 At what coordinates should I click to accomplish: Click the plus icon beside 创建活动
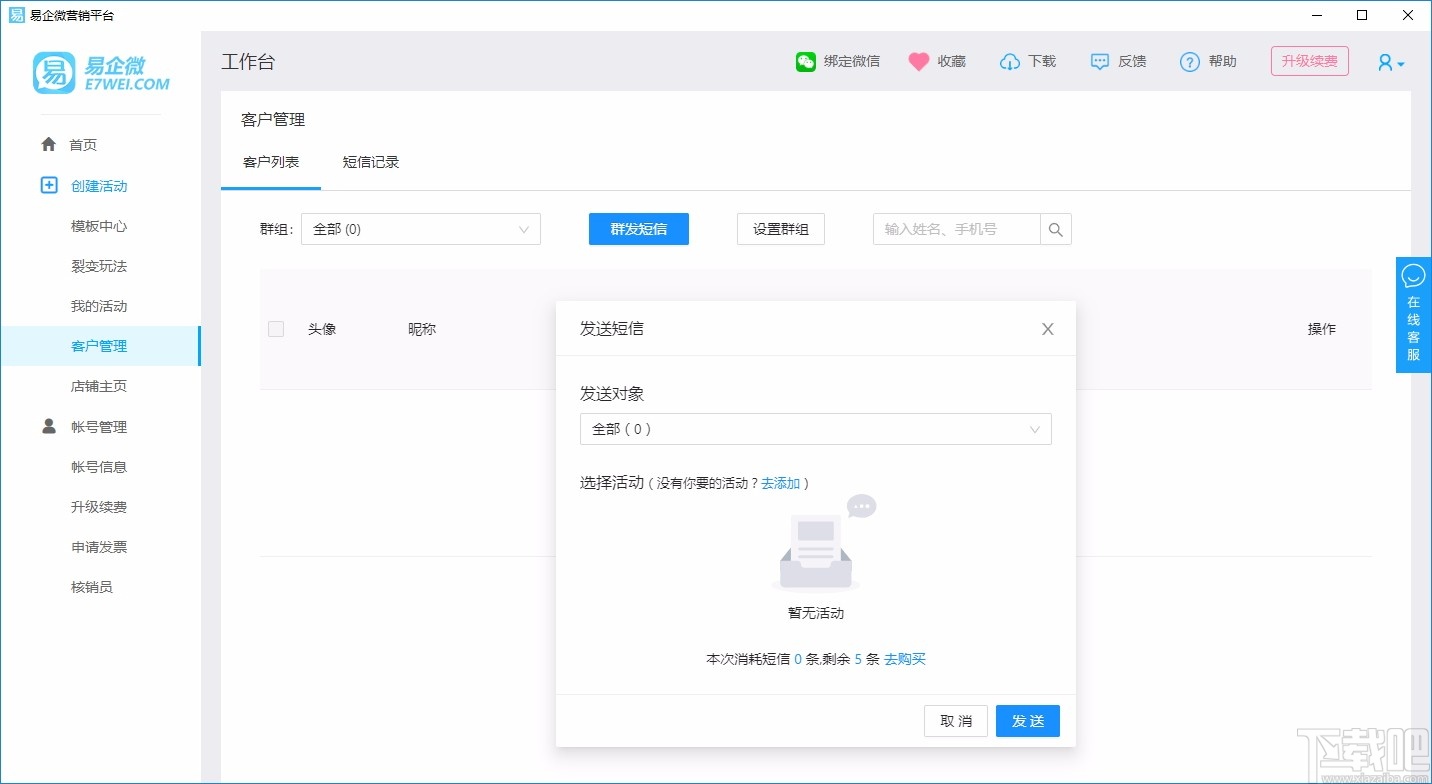[47, 185]
